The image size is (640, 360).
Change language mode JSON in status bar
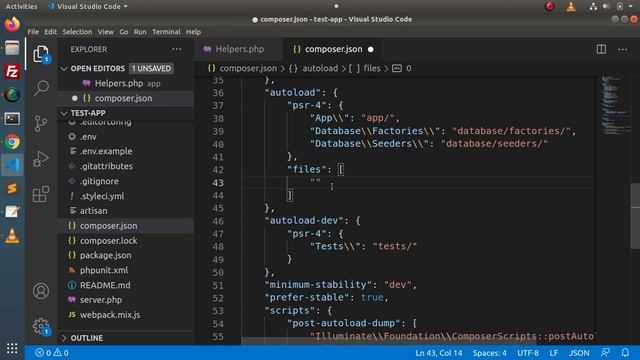coord(579,353)
